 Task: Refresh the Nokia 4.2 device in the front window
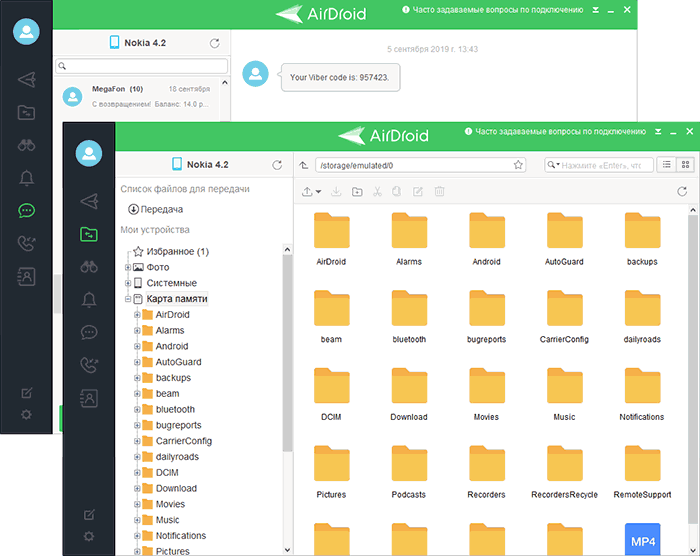277,165
